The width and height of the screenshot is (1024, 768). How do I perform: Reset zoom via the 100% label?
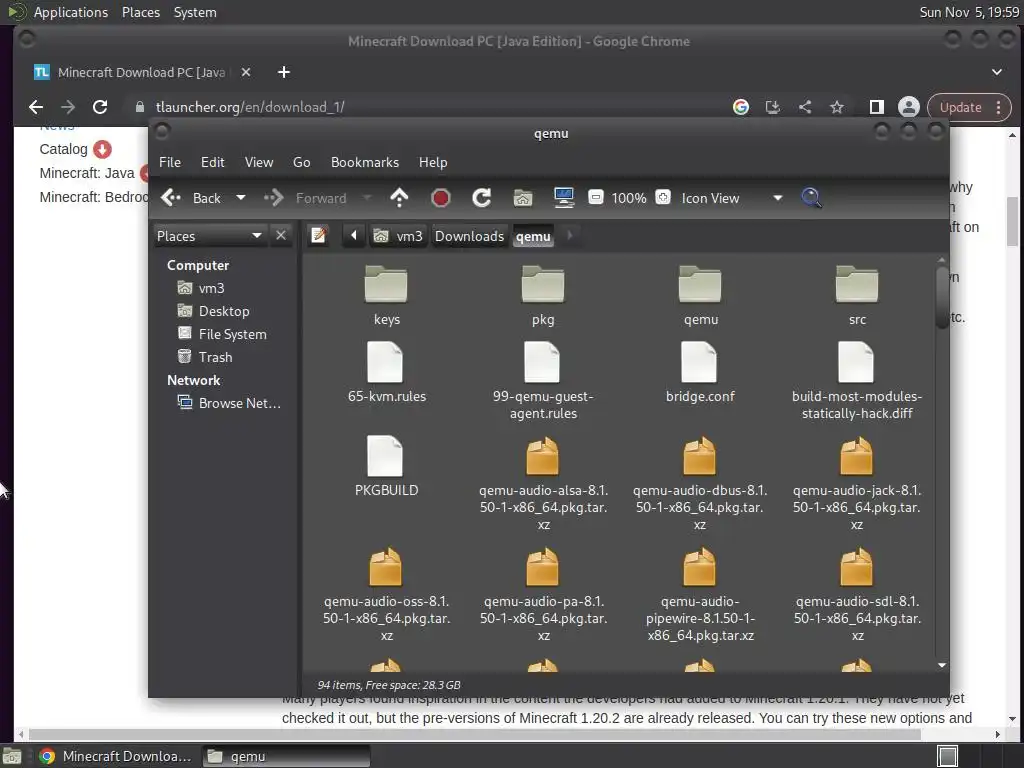629,198
